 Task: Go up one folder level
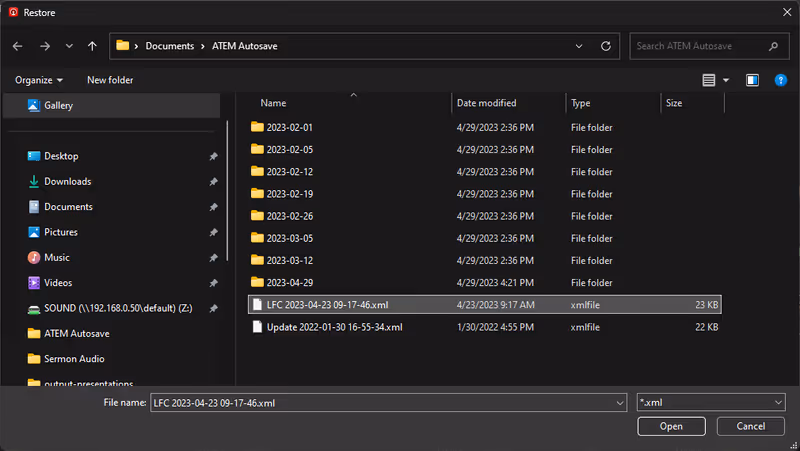[x=92, y=46]
